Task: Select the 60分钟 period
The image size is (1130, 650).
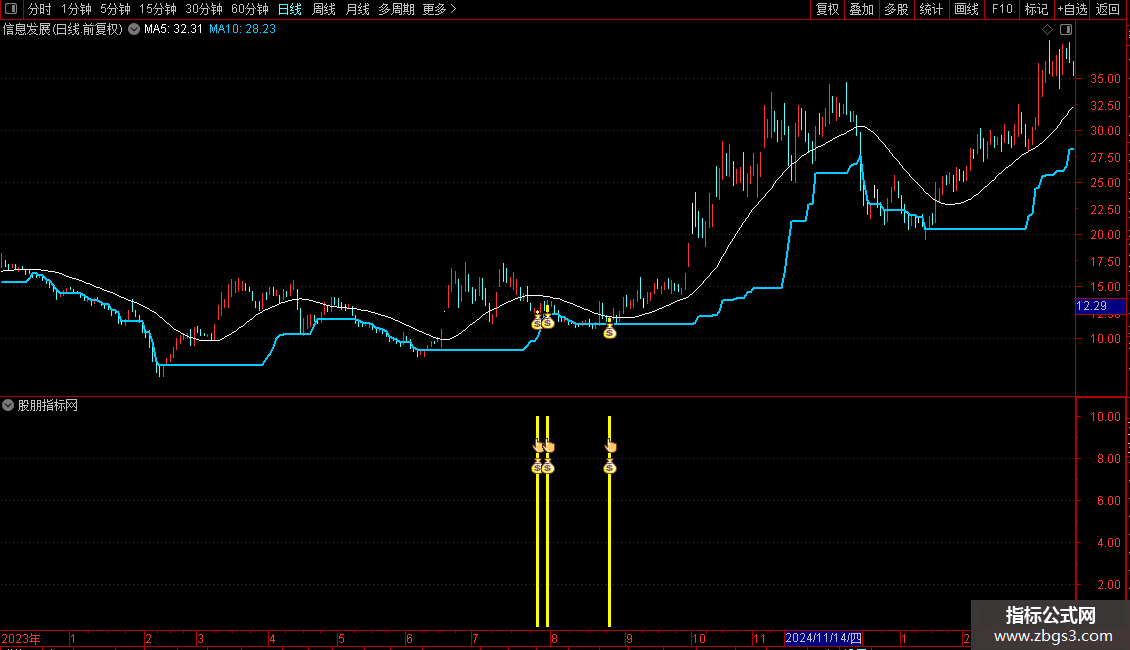Action: [x=250, y=9]
